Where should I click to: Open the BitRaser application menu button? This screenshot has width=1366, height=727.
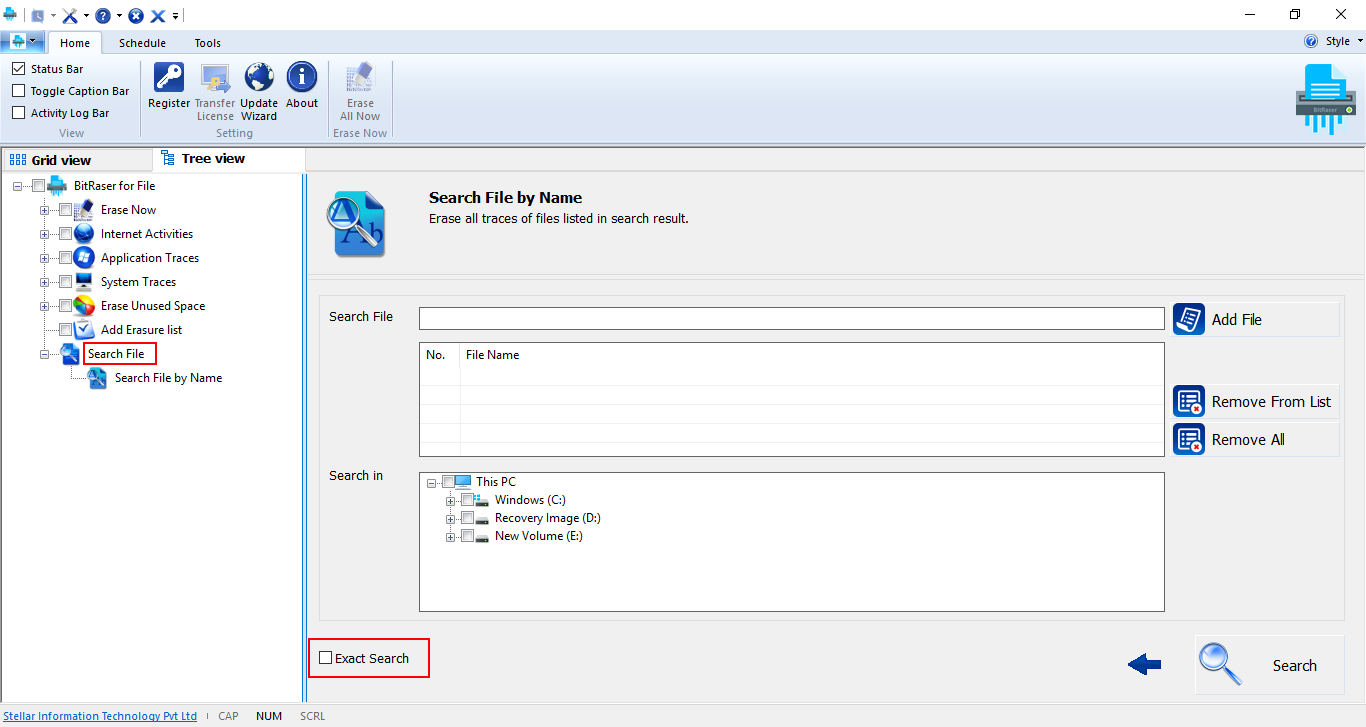click(x=23, y=41)
